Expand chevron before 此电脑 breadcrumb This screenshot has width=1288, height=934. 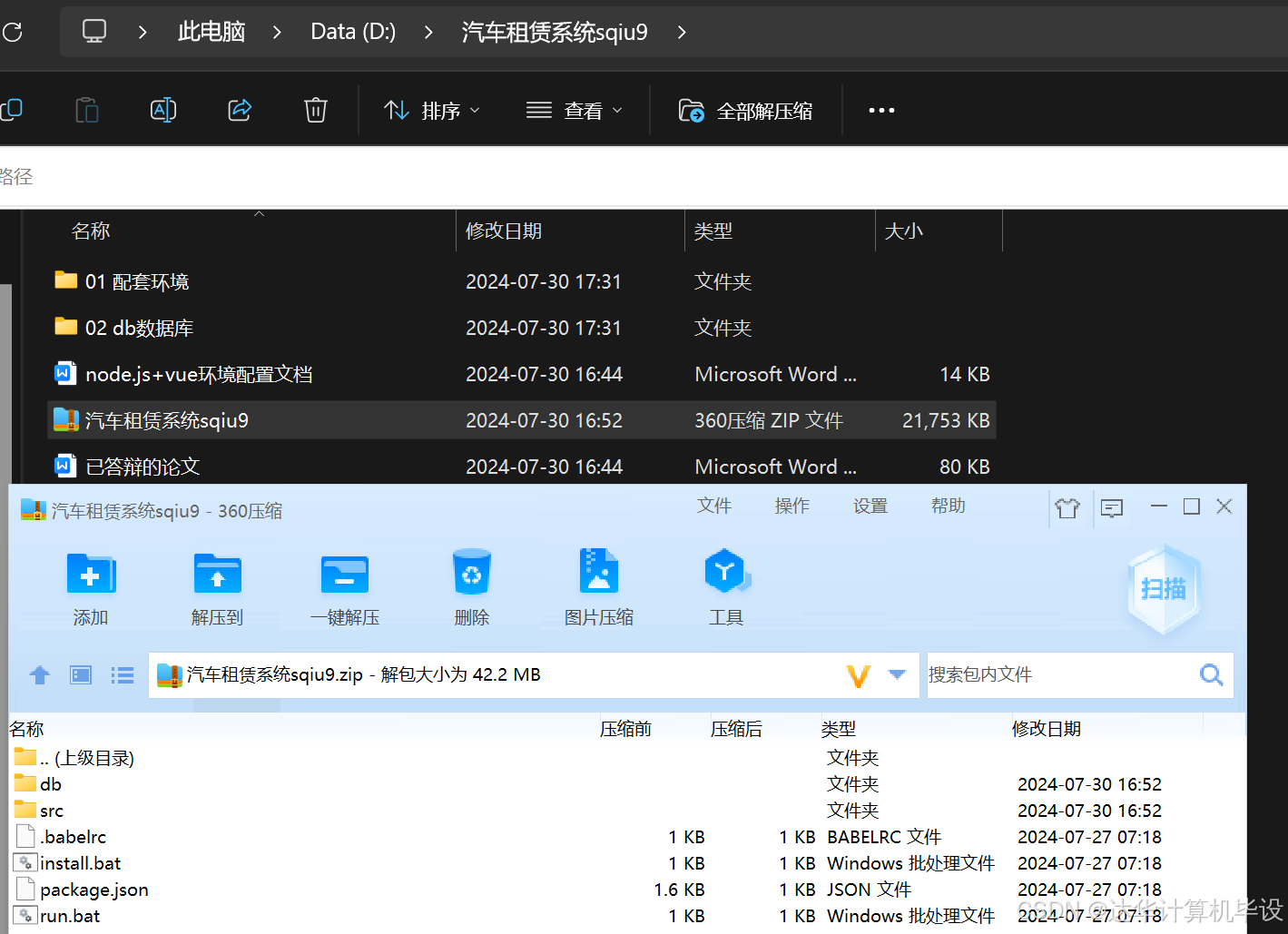143,33
